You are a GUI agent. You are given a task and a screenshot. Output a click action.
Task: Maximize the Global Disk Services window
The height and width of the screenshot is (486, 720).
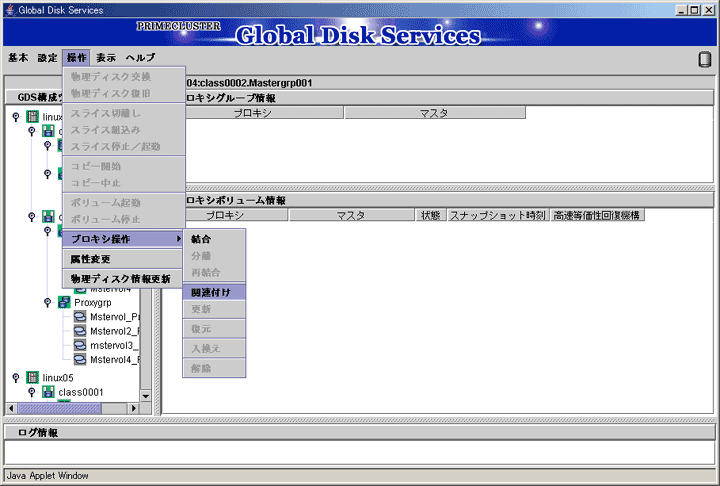click(x=695, y=10)
